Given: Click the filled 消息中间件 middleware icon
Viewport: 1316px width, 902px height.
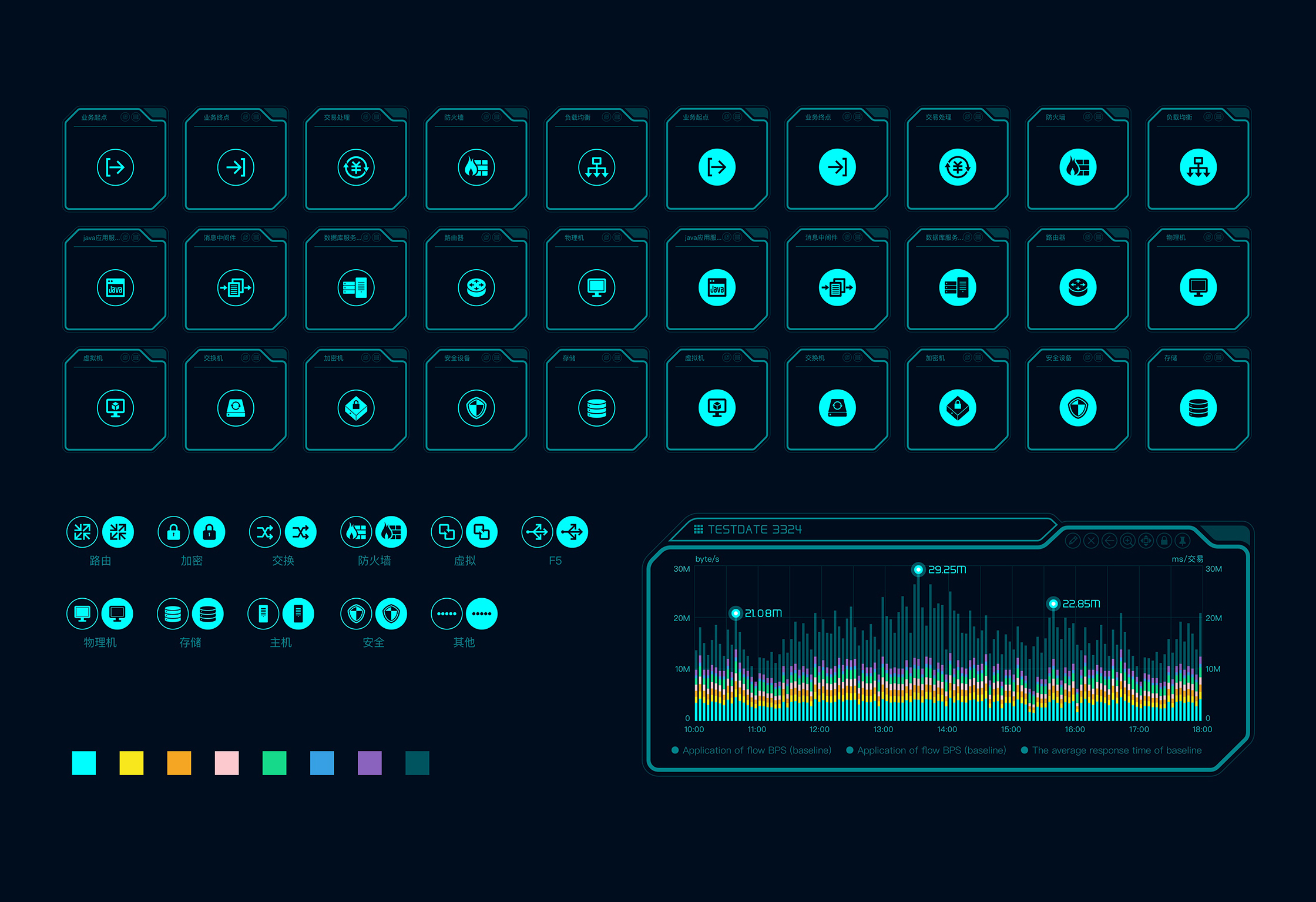Looking at the screenshot, I should tap(837, 288).
